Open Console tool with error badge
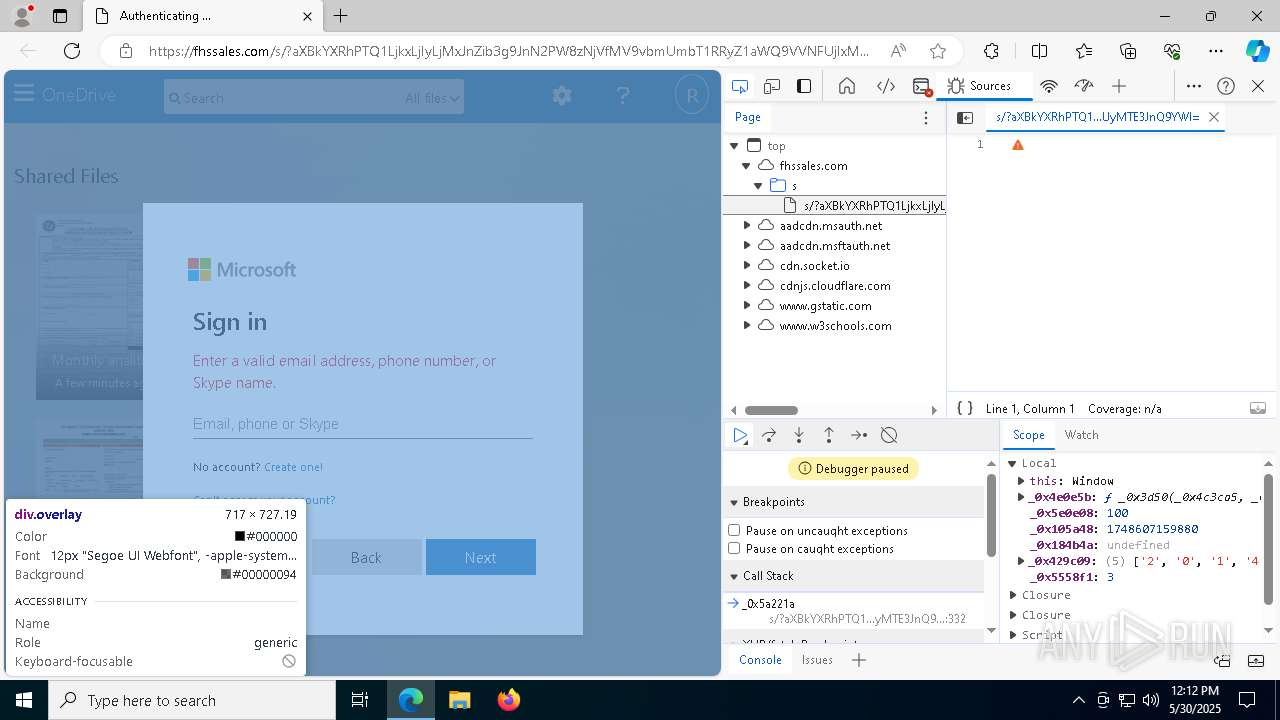Screen dimensions: 1280x720 coord(922,87)
